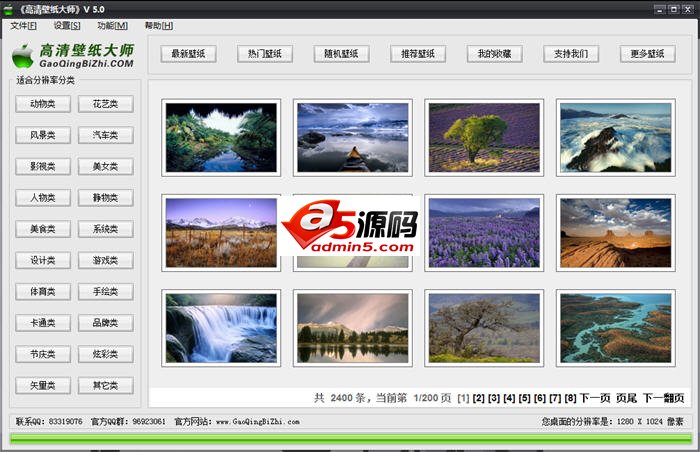Image resolution: width=700 pixels, height=452 pixels.
Task: Choose the 风景类 category
Action: tap(43, 135)
